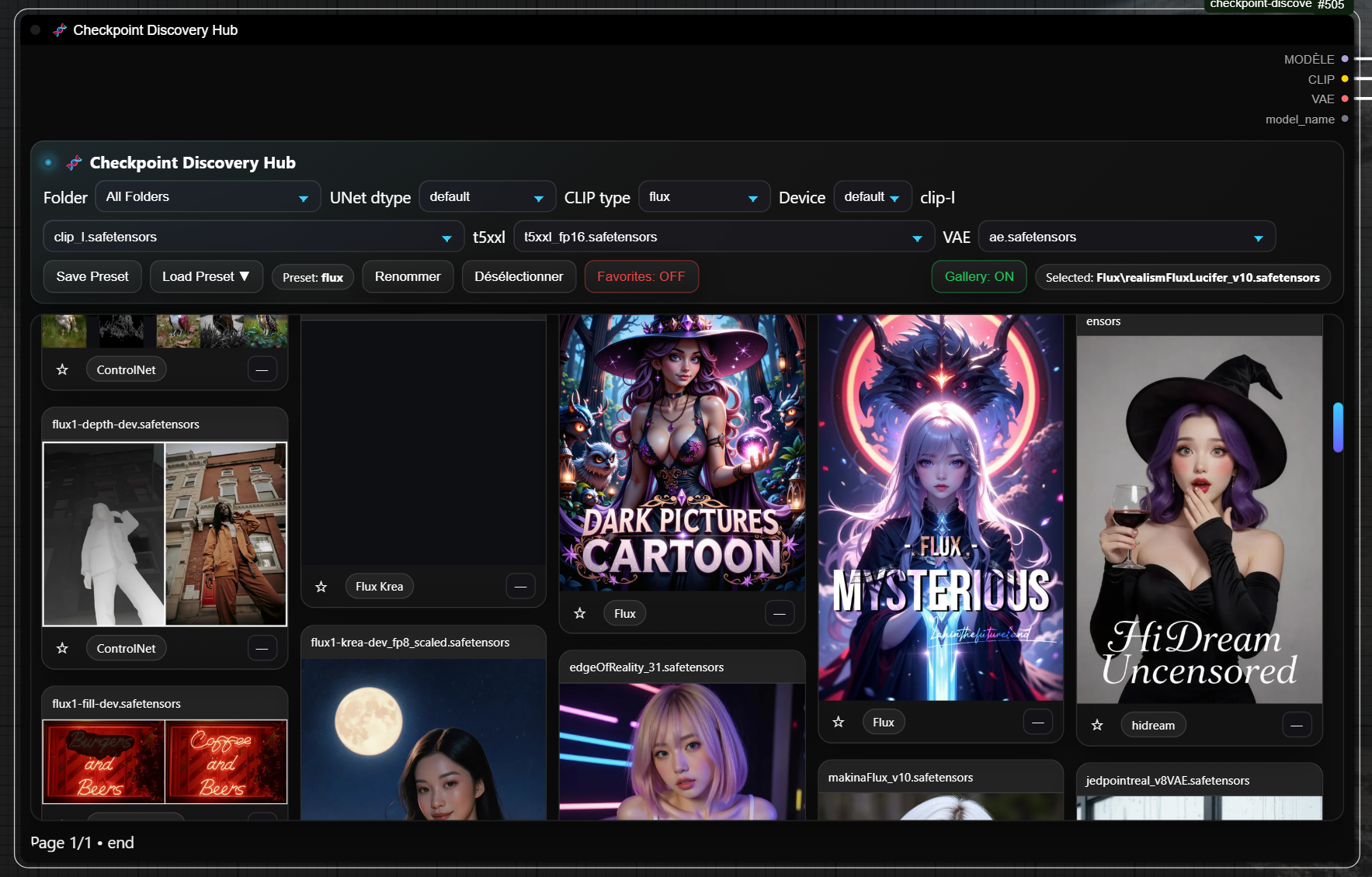The width and height of the screenshot is (1372, 877).
Task: Click minus button on flux1-depth-dev card
Action: pos(262,648)
